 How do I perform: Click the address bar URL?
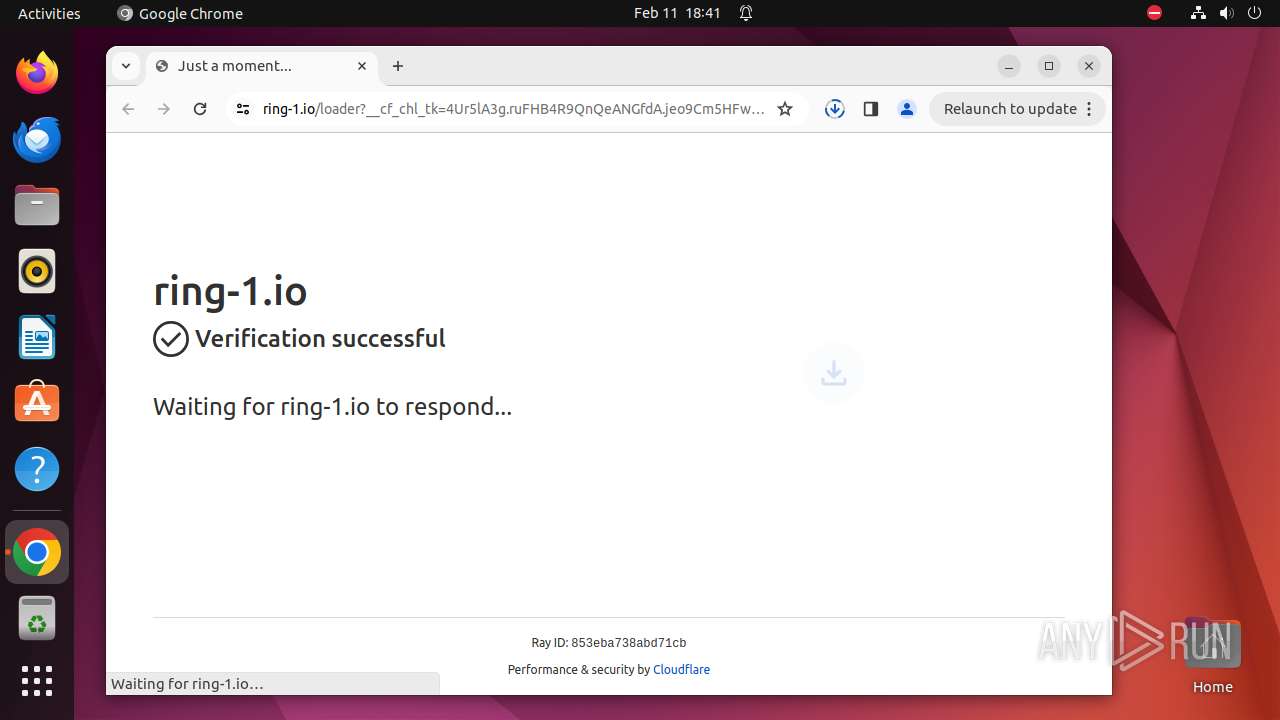(x=514, y=109)
